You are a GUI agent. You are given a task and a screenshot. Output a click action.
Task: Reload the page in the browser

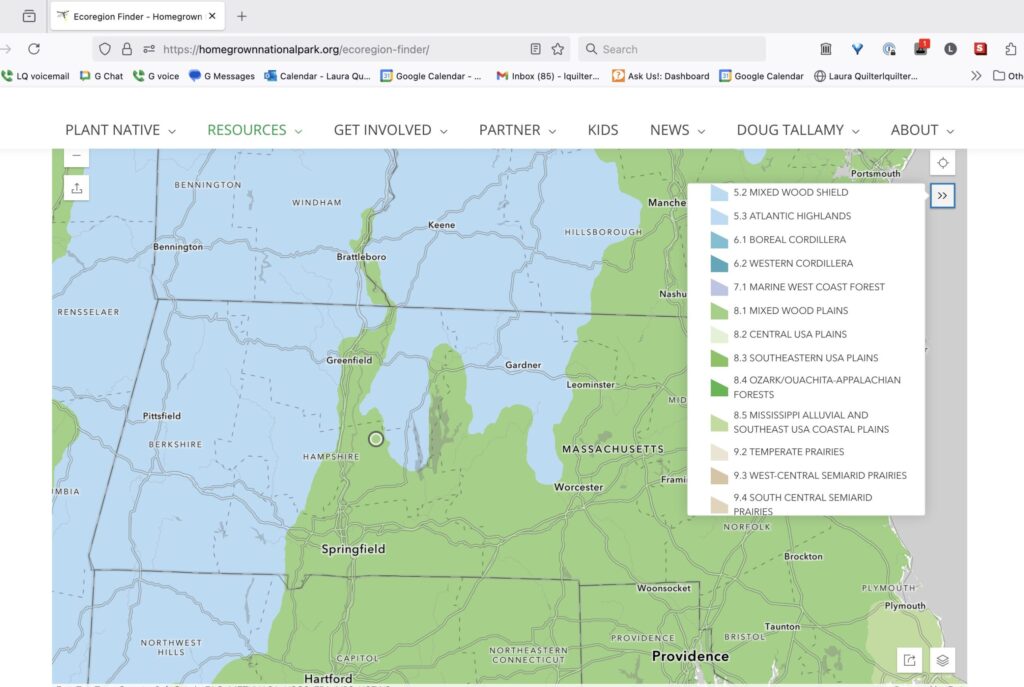click(x=34, y=48)
